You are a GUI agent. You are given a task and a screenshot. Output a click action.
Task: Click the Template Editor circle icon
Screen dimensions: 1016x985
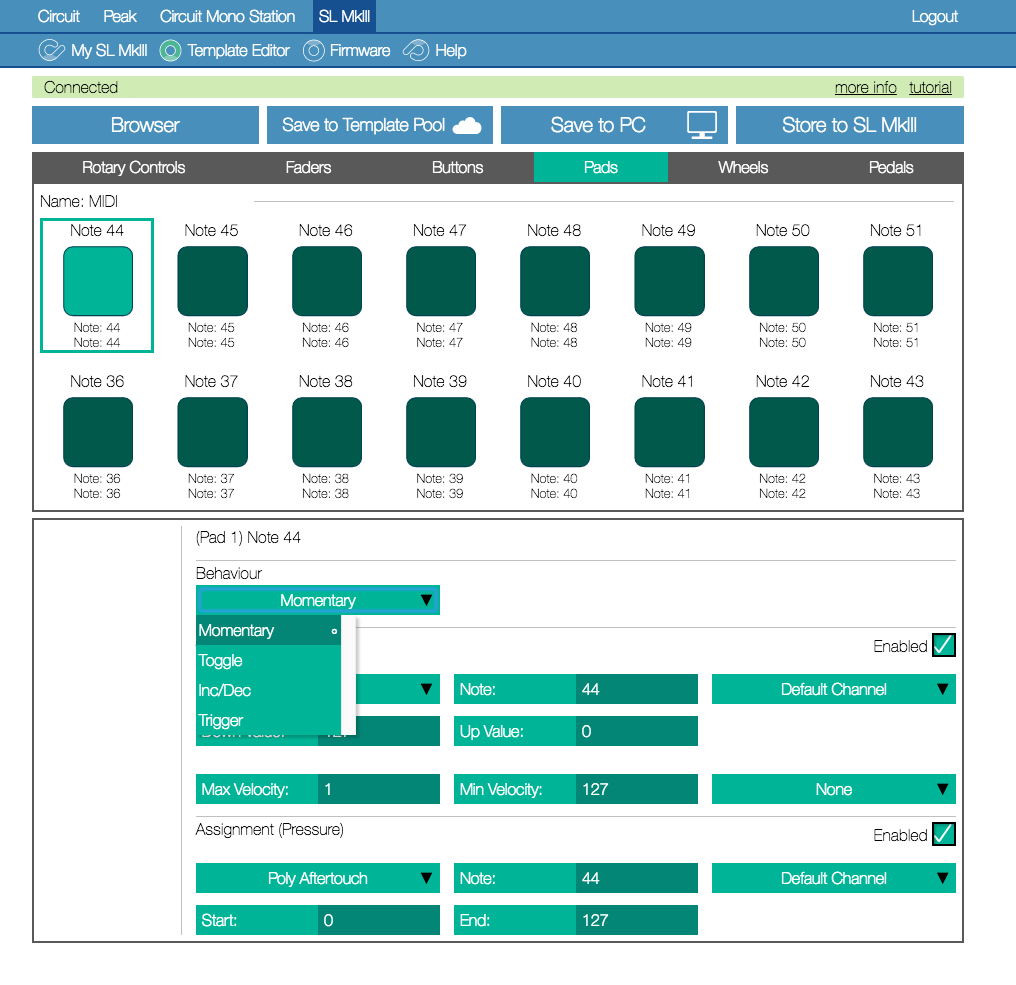[170, 51]
